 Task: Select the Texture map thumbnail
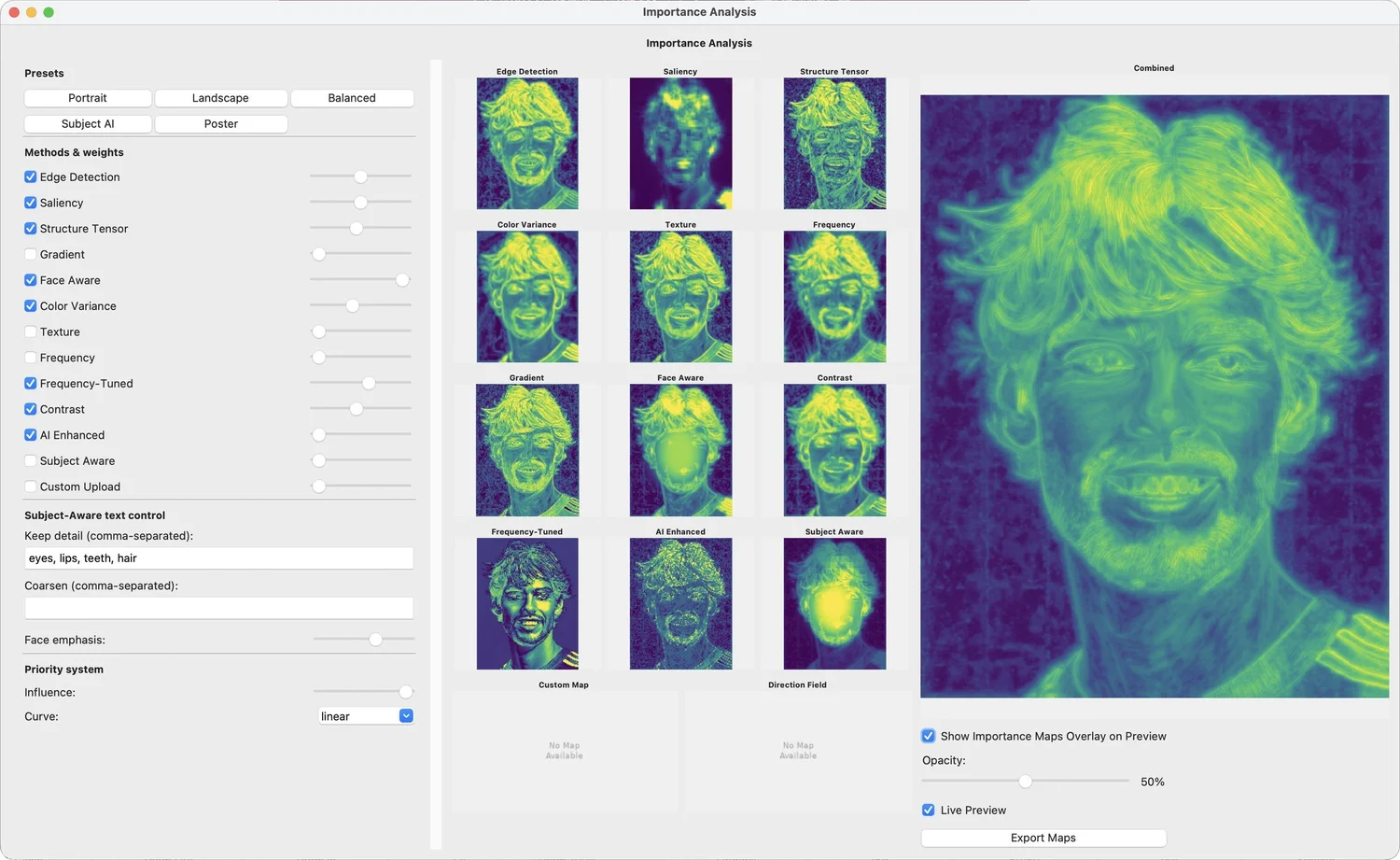[x=680, y=296]
